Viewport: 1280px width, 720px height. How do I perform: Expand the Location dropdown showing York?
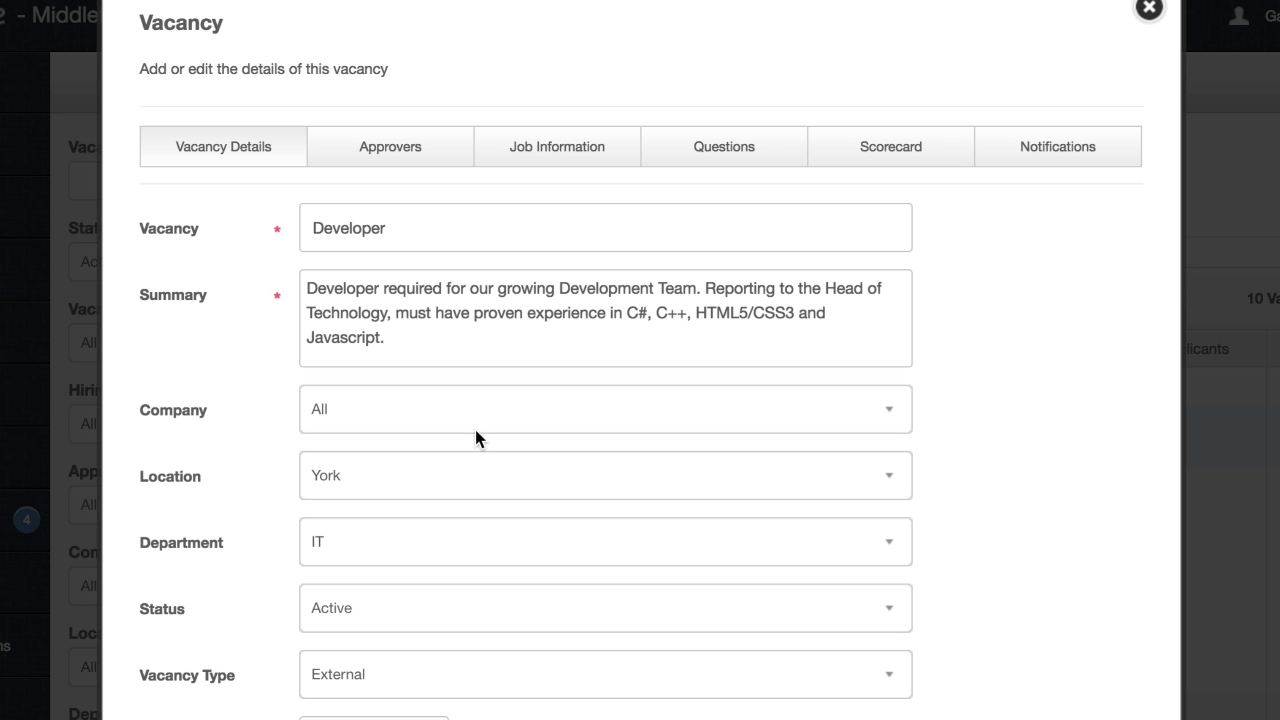pos(606,475)
